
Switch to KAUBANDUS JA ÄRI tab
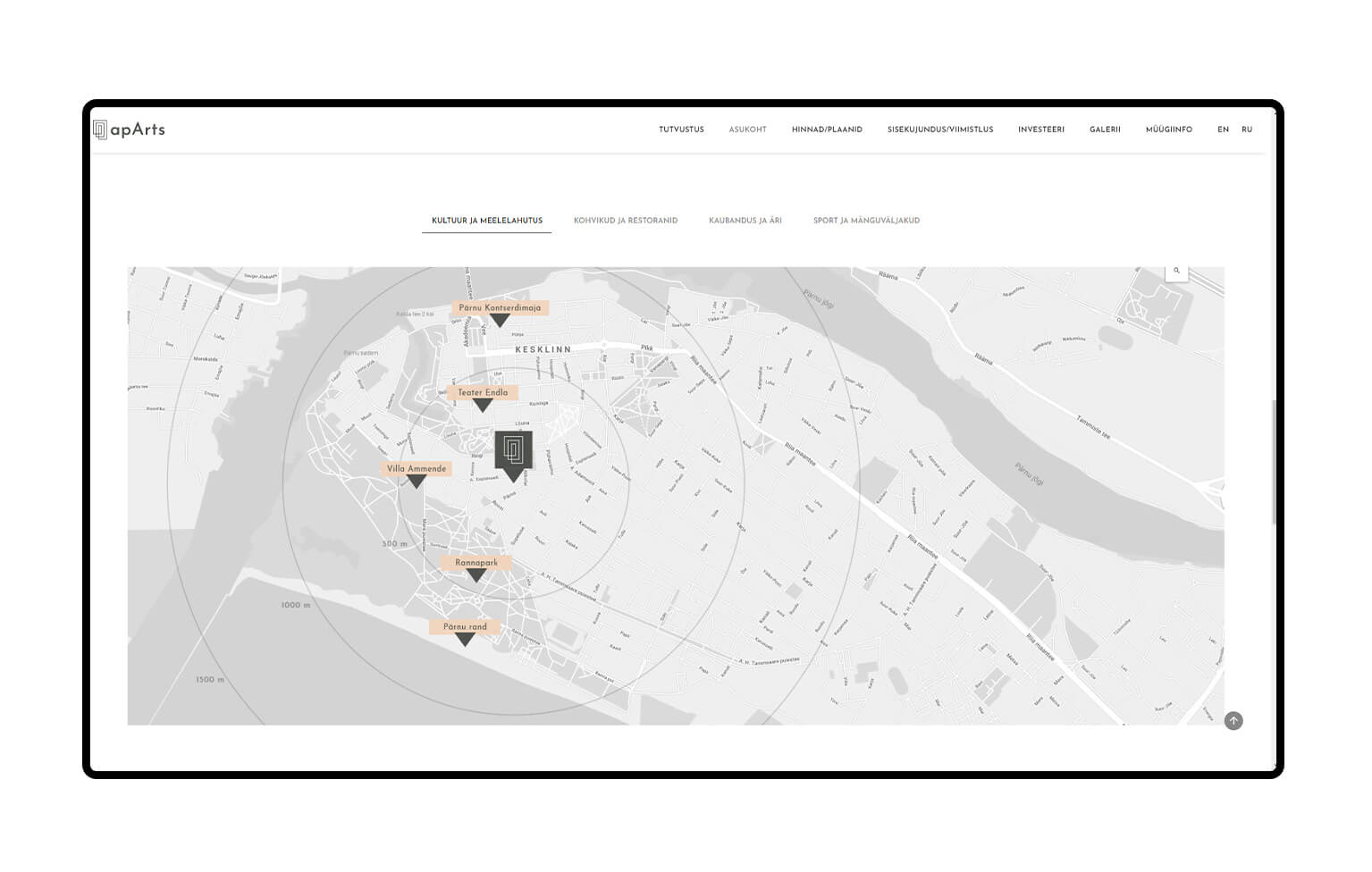click(x=745, y=221)
